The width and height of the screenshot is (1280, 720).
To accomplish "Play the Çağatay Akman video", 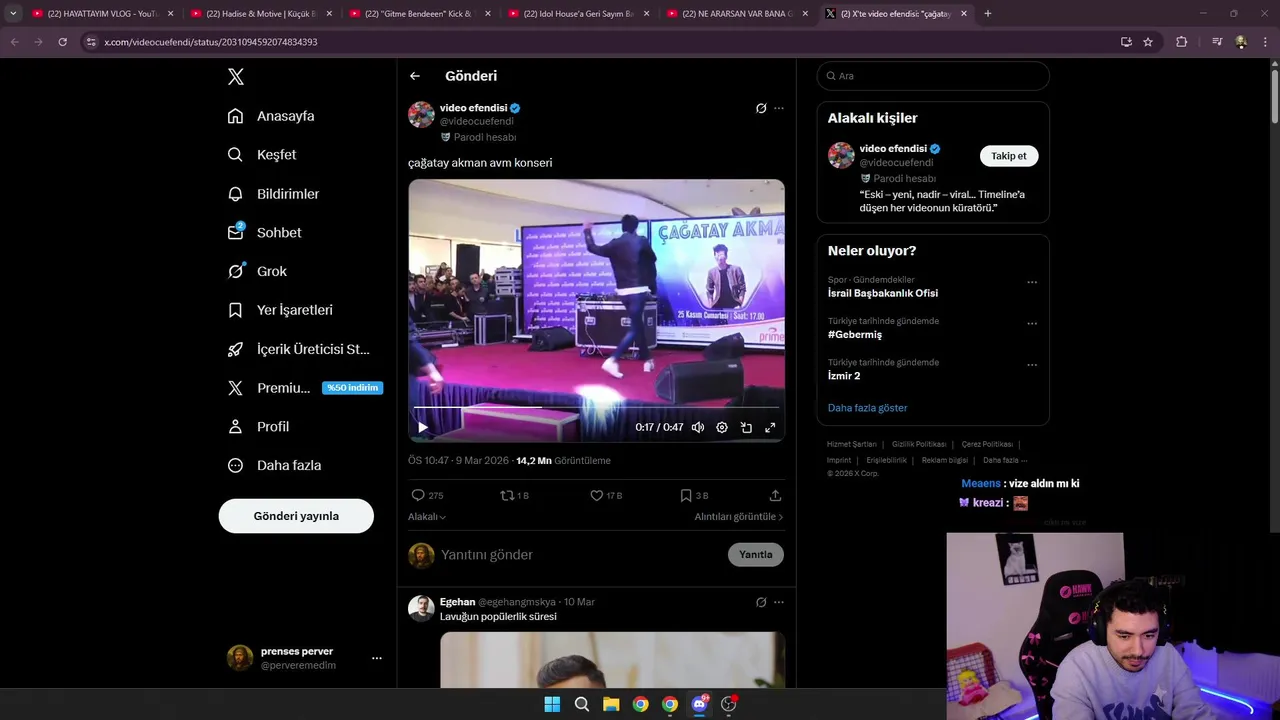I will coord(423,427).
